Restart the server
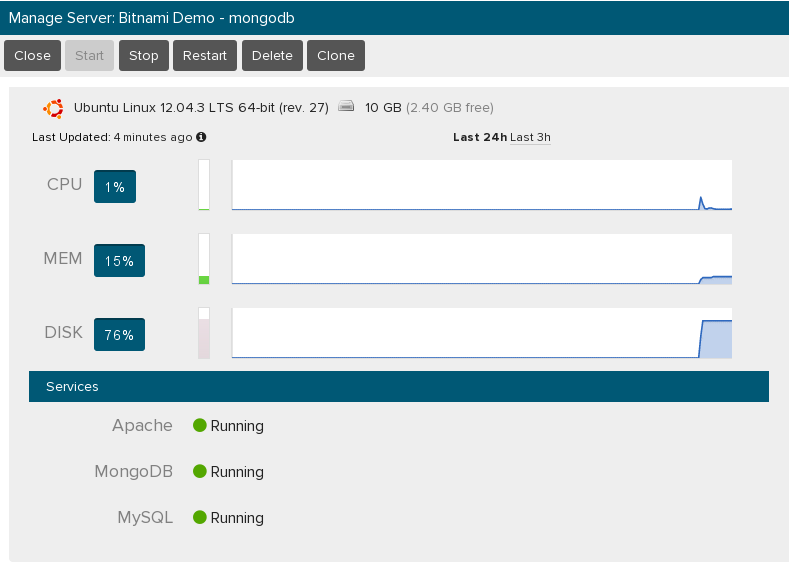 (205, 55)
